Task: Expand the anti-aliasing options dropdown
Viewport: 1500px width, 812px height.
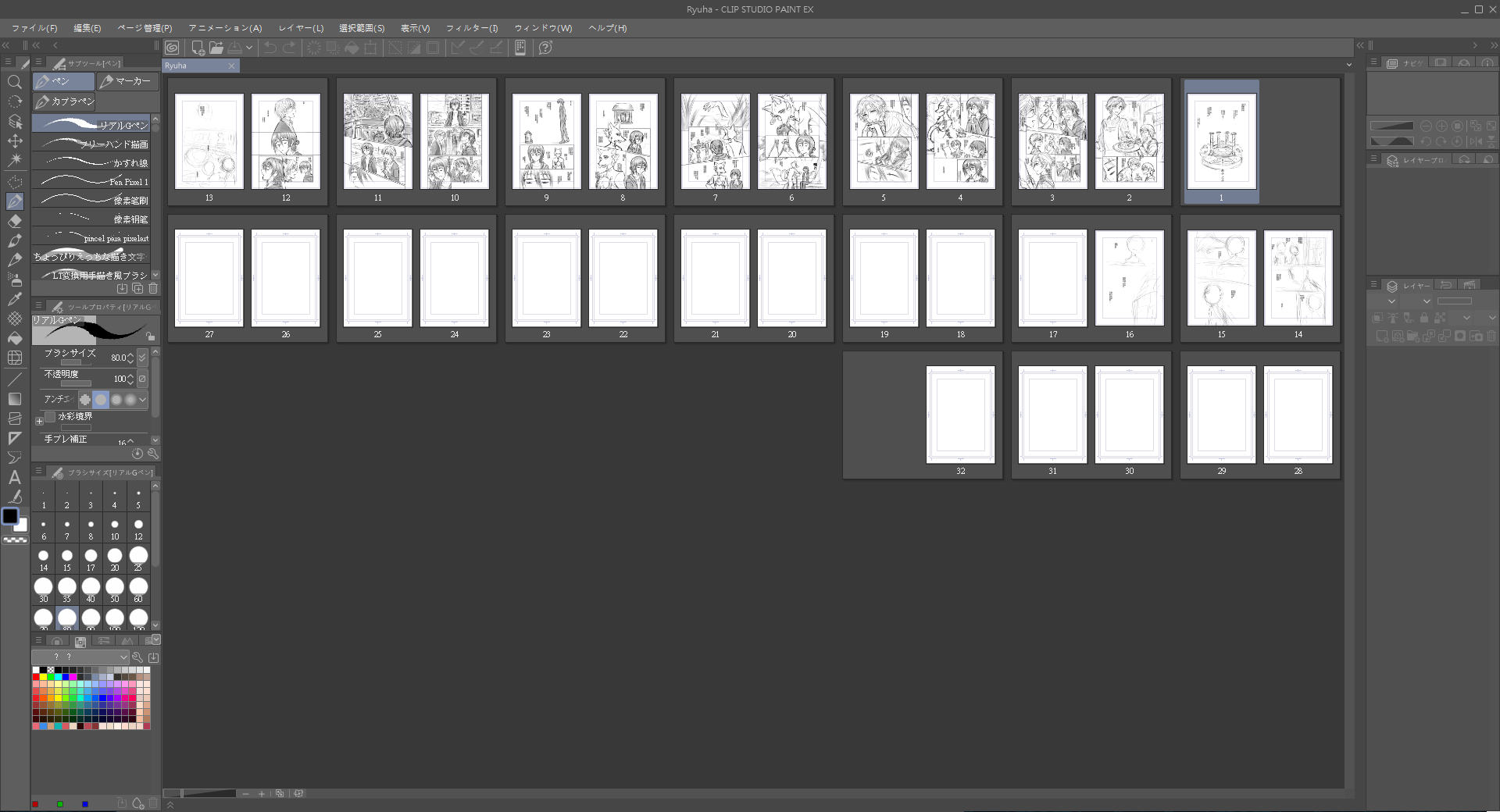Action: tap(142, 400)
